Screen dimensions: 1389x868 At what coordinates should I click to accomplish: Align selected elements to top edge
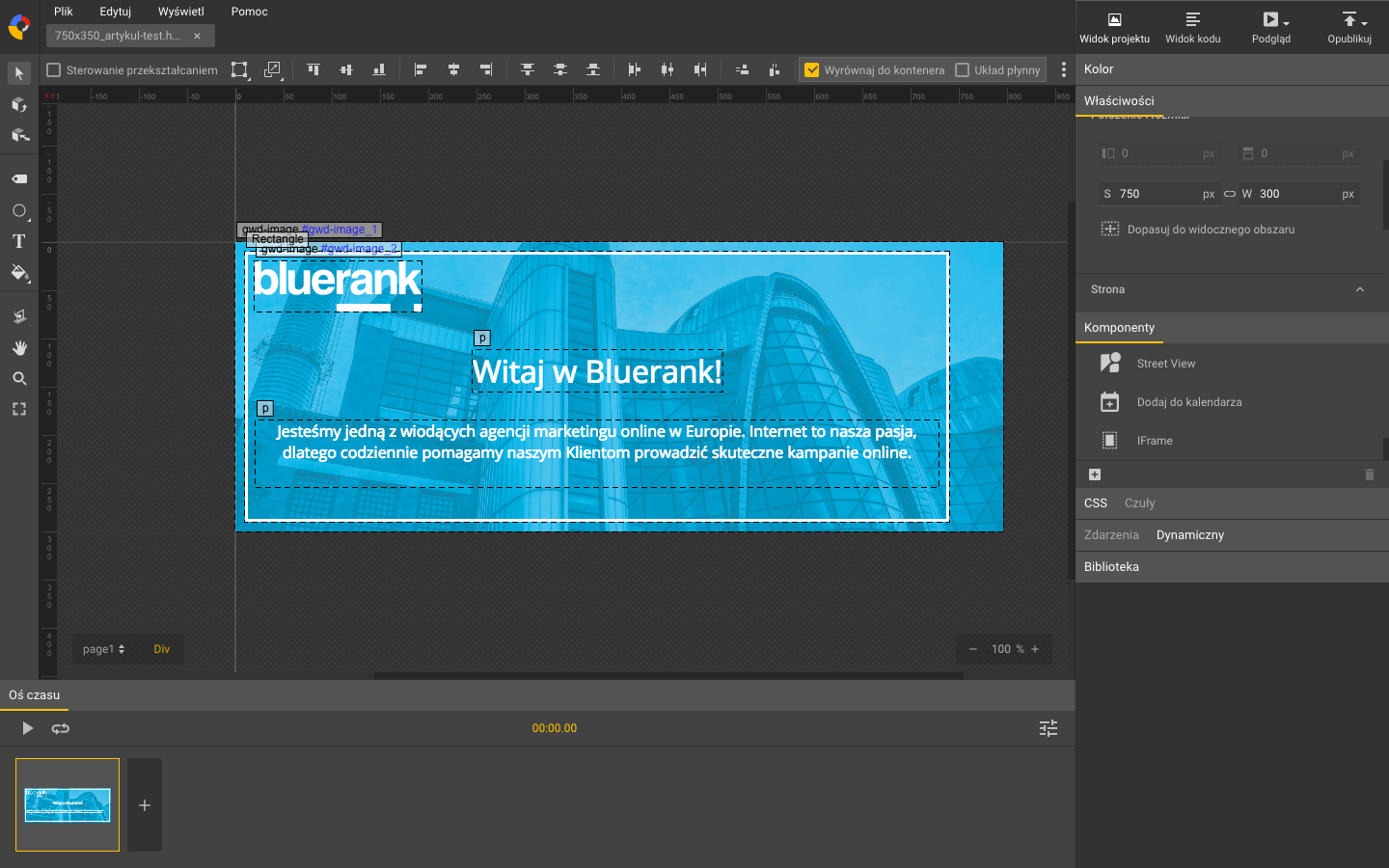(x=313, y=69)
